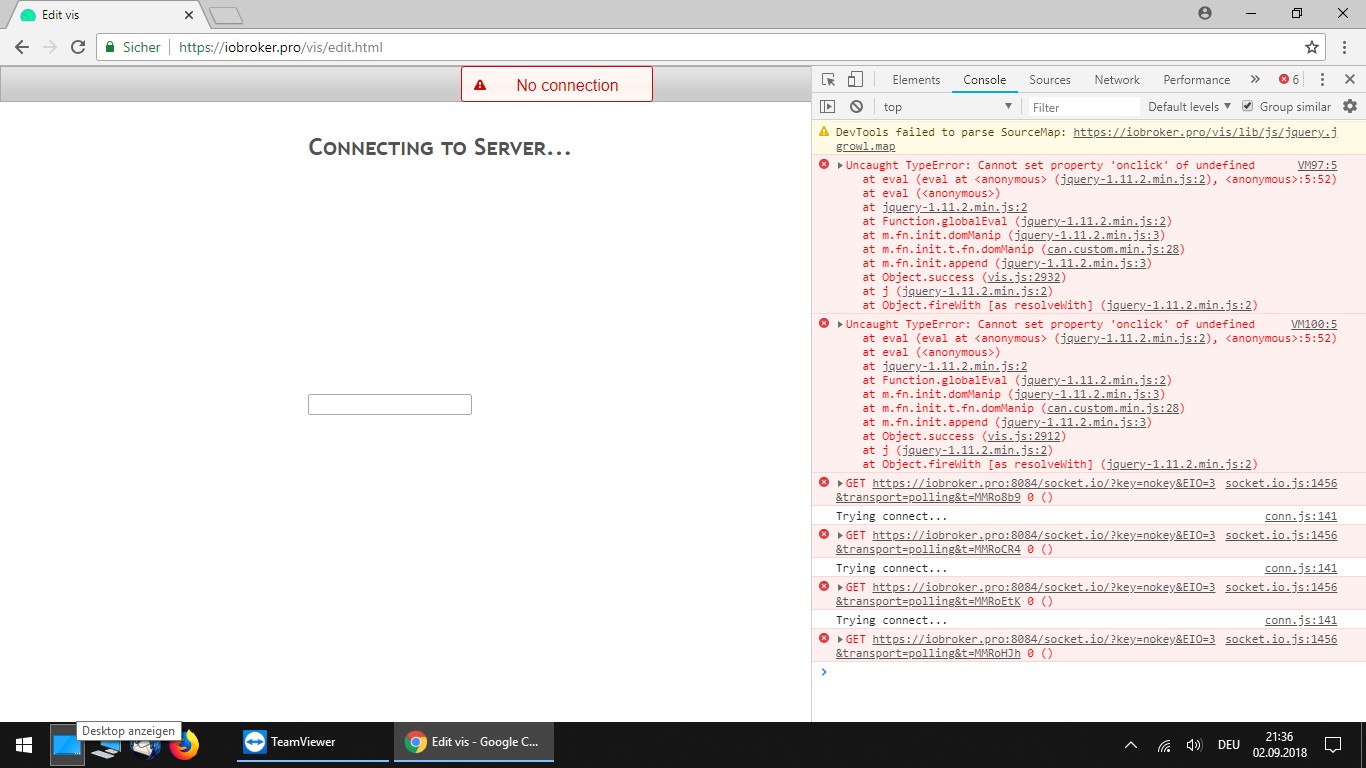1366x768 pixels.
Task: Open the VM97:5 source link
Action: (1317, 165)
